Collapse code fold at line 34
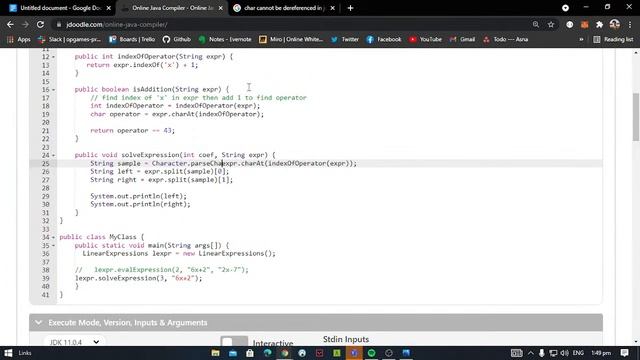Viewport: 640px width, 360px height. point(53,237)
